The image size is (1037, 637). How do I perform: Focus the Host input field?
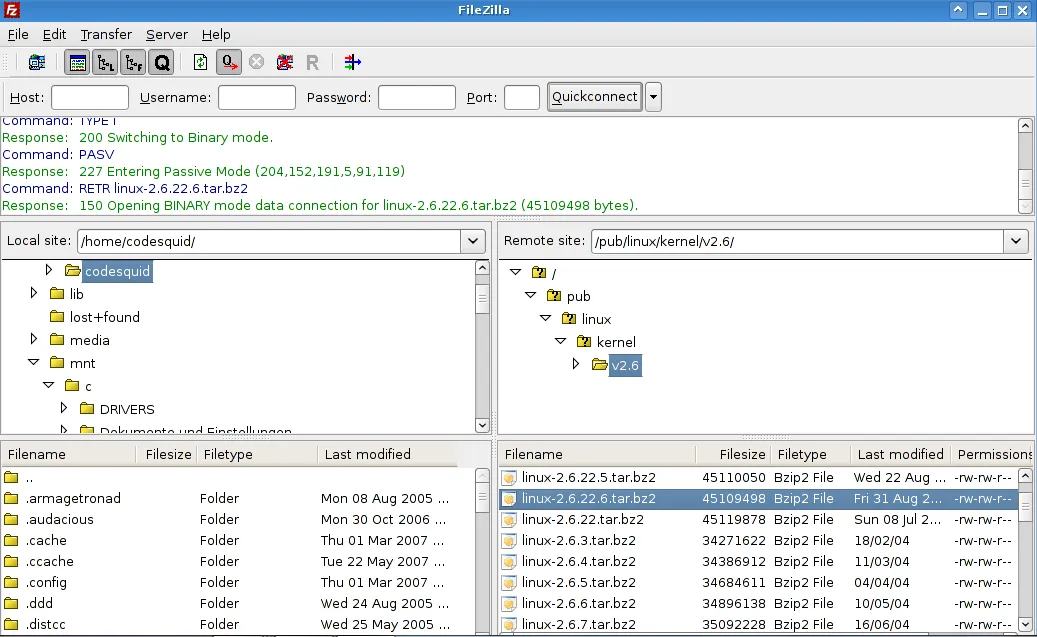[x=90, y=97]
